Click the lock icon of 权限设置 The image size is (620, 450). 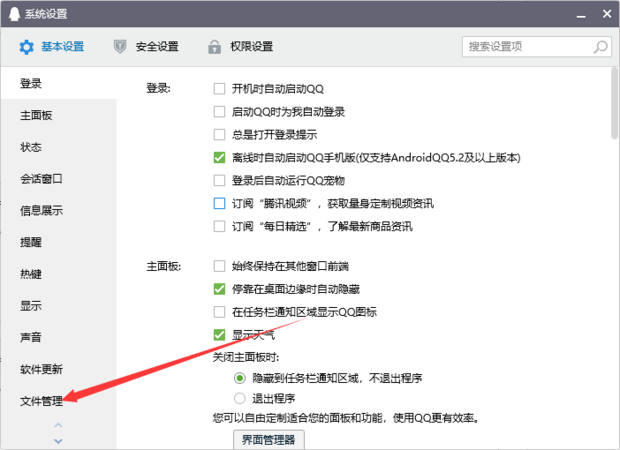(x=214, y=47)
